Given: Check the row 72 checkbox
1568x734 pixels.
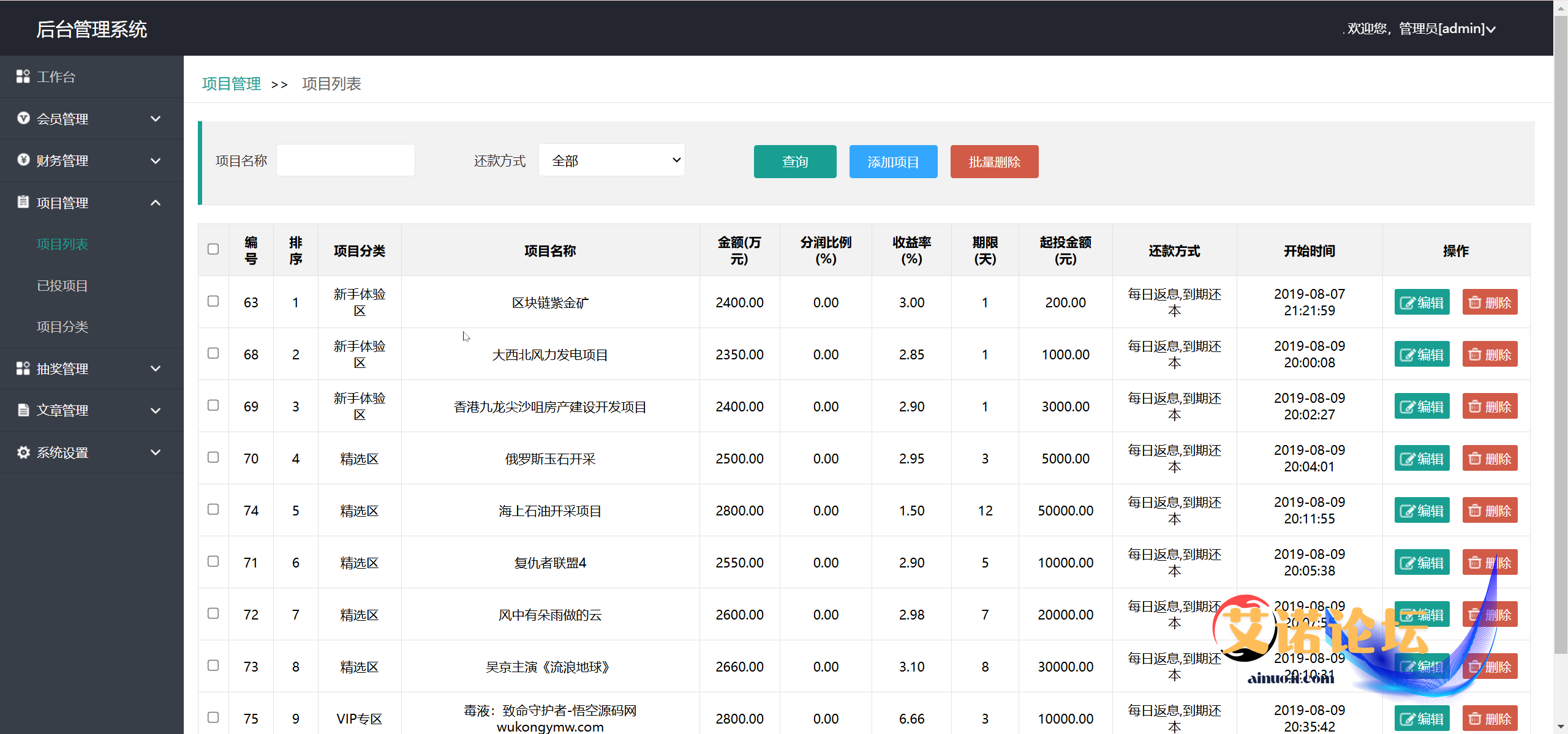Looking at the screenshot, I should pyautogui.click(x=213, y=613).
